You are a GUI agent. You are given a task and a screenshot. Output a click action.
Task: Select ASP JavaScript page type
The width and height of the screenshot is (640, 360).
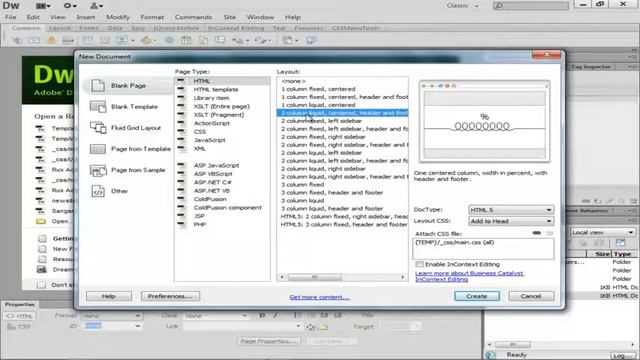click(x=216, y=165)
